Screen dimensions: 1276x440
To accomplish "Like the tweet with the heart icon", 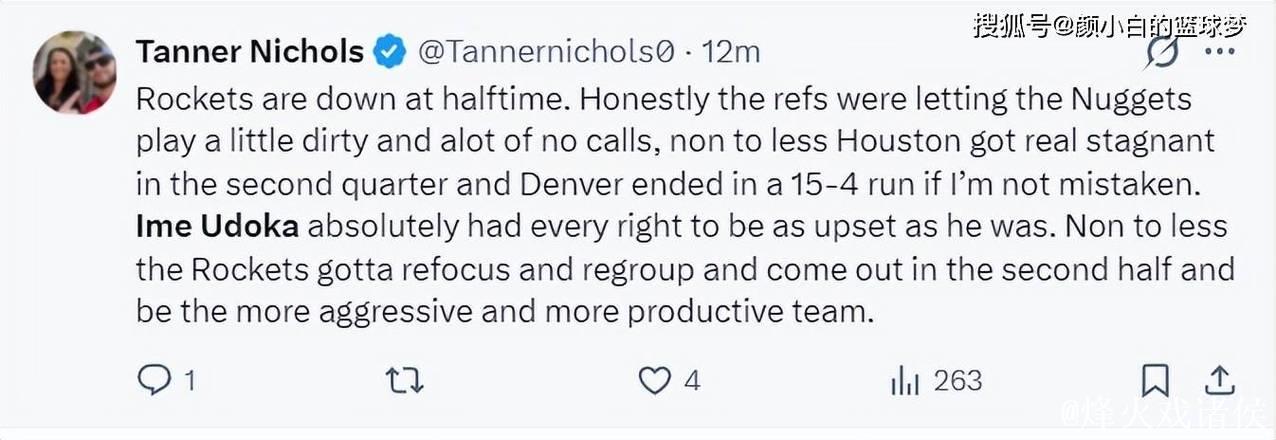I will tap(654, 380).
